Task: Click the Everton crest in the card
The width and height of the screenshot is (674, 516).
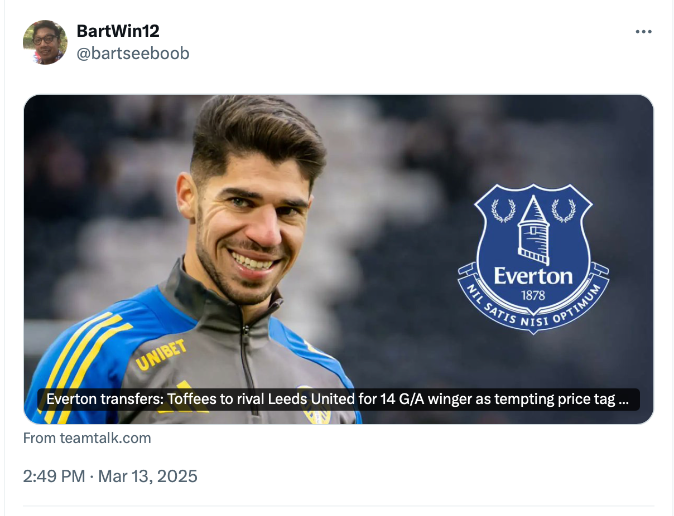Action: tap(533, 257)
